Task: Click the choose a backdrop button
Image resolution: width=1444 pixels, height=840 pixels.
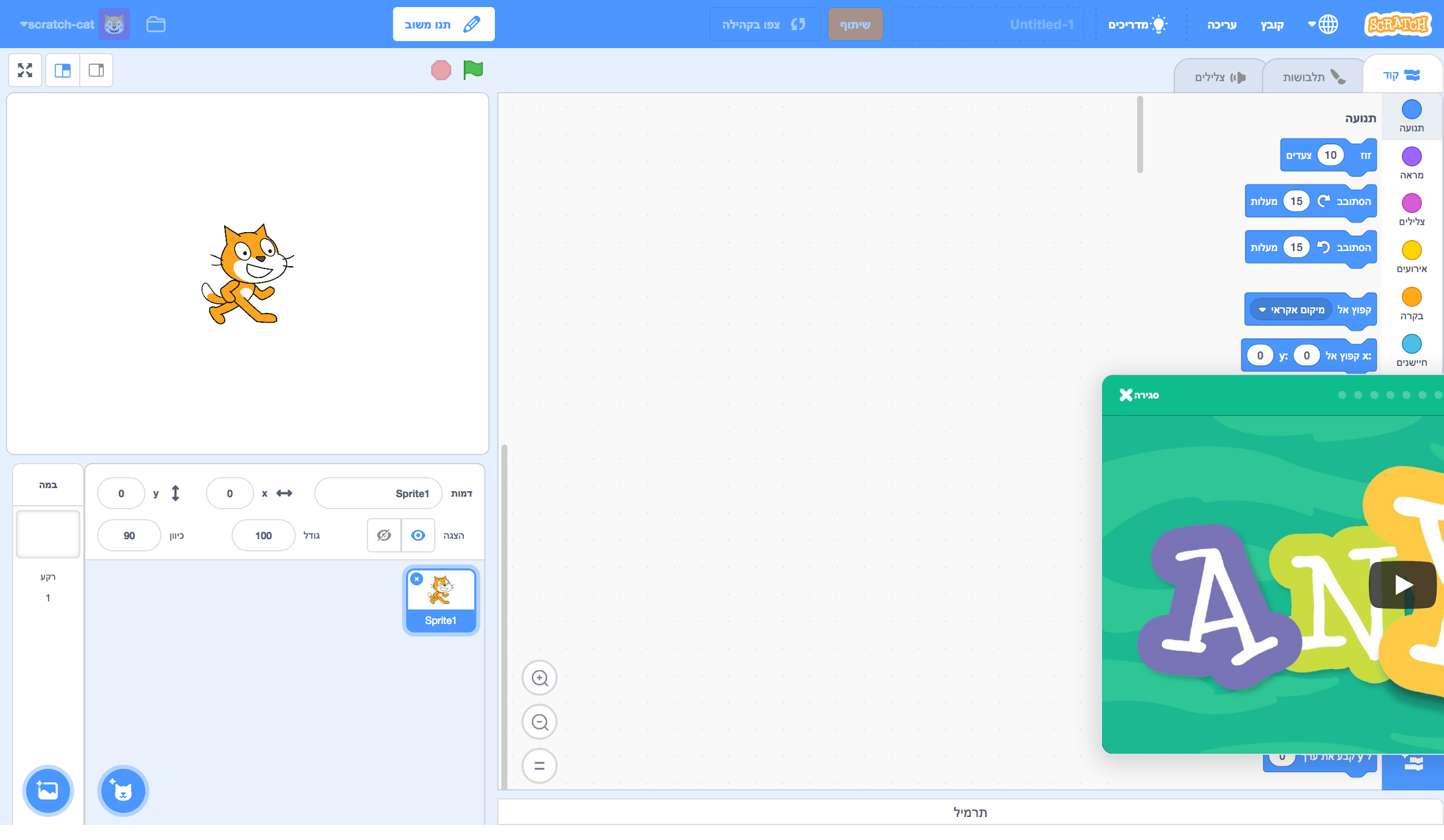Action: [47, 790]
